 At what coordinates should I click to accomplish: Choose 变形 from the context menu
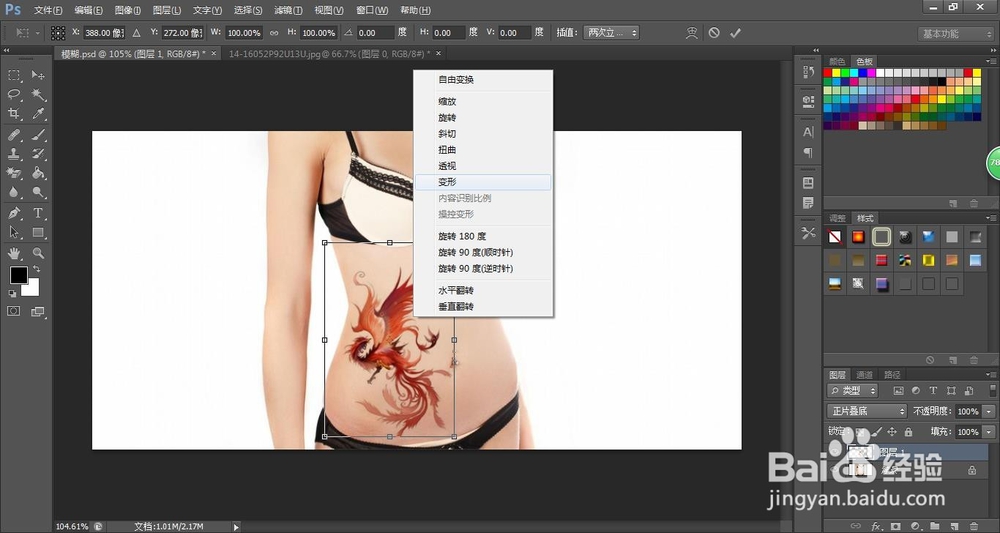click(483, 182)
